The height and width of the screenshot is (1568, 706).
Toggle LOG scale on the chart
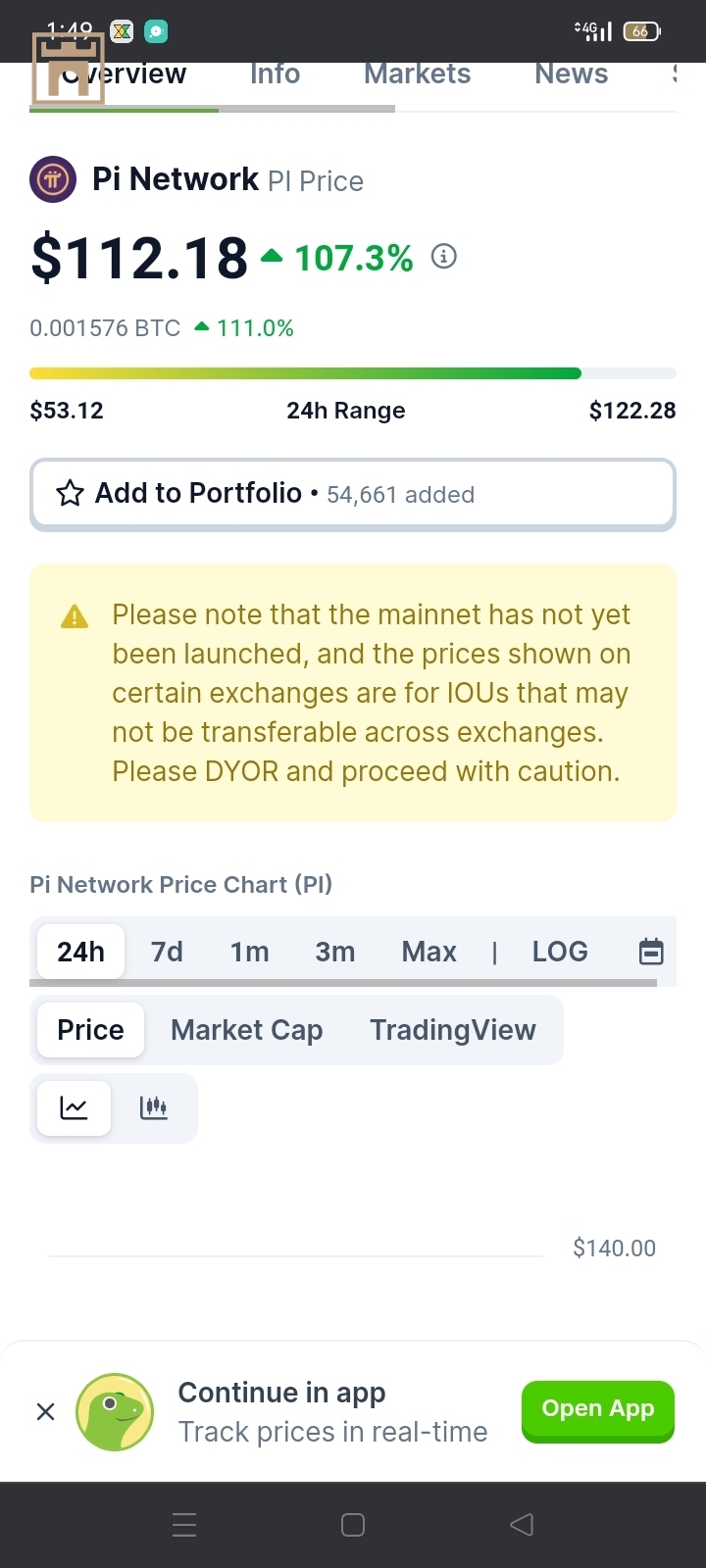pyautogui.click(x=560, y=952)
